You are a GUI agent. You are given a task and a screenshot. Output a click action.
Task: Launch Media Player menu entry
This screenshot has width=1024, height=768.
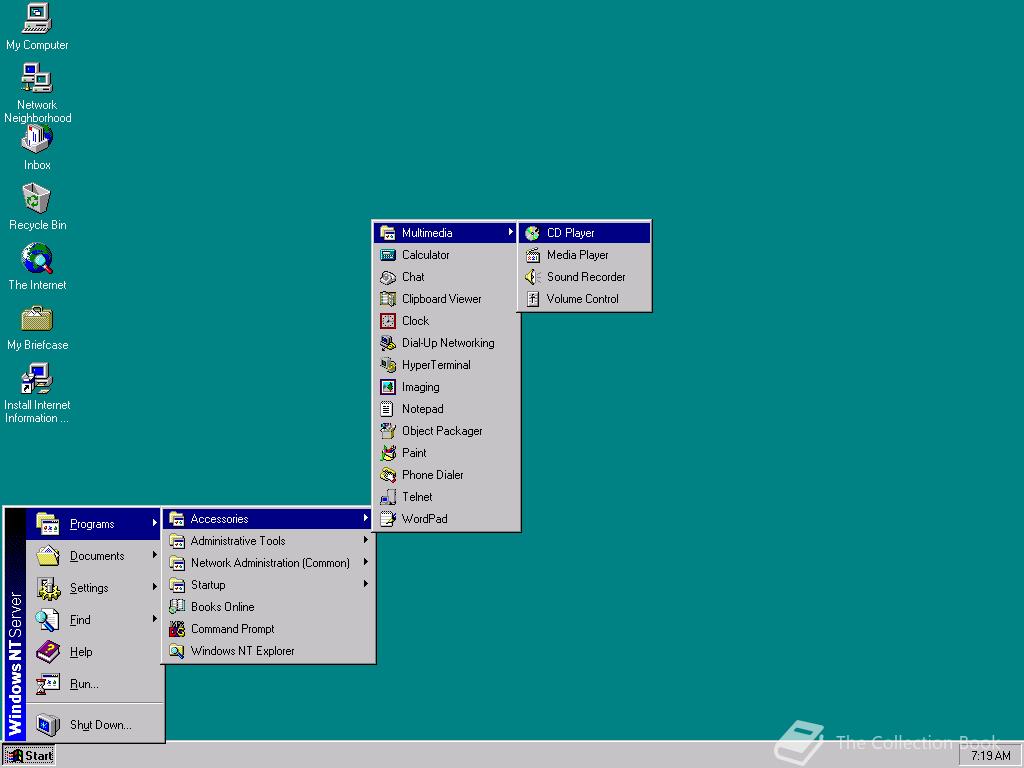click(584, 255)
